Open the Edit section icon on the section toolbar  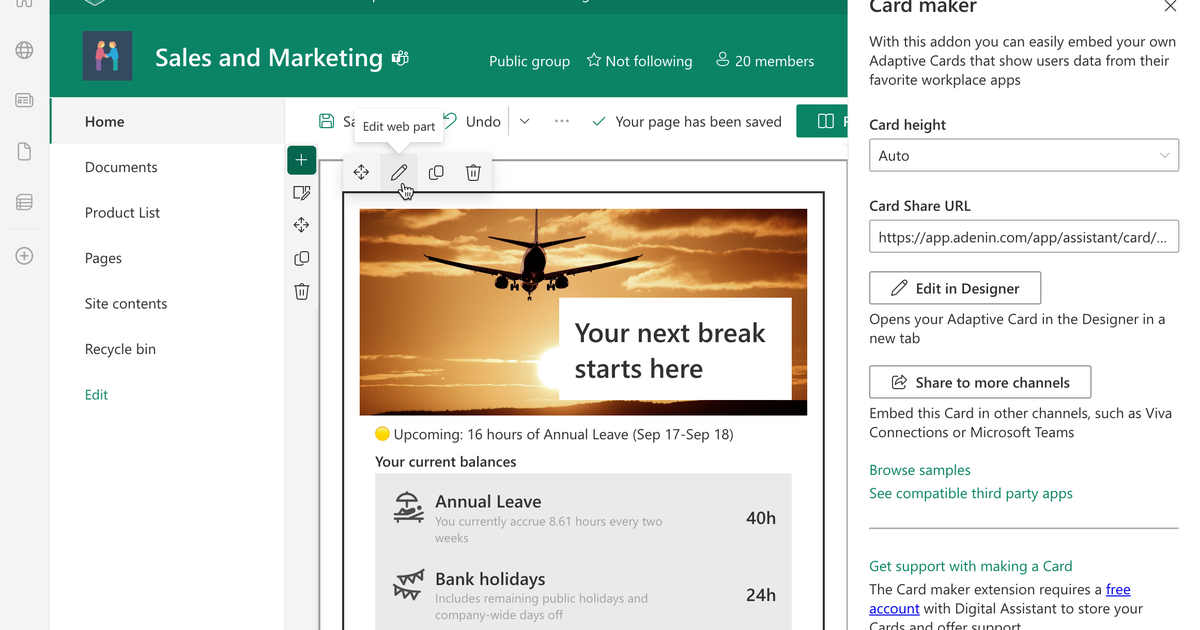click(301, 192)
